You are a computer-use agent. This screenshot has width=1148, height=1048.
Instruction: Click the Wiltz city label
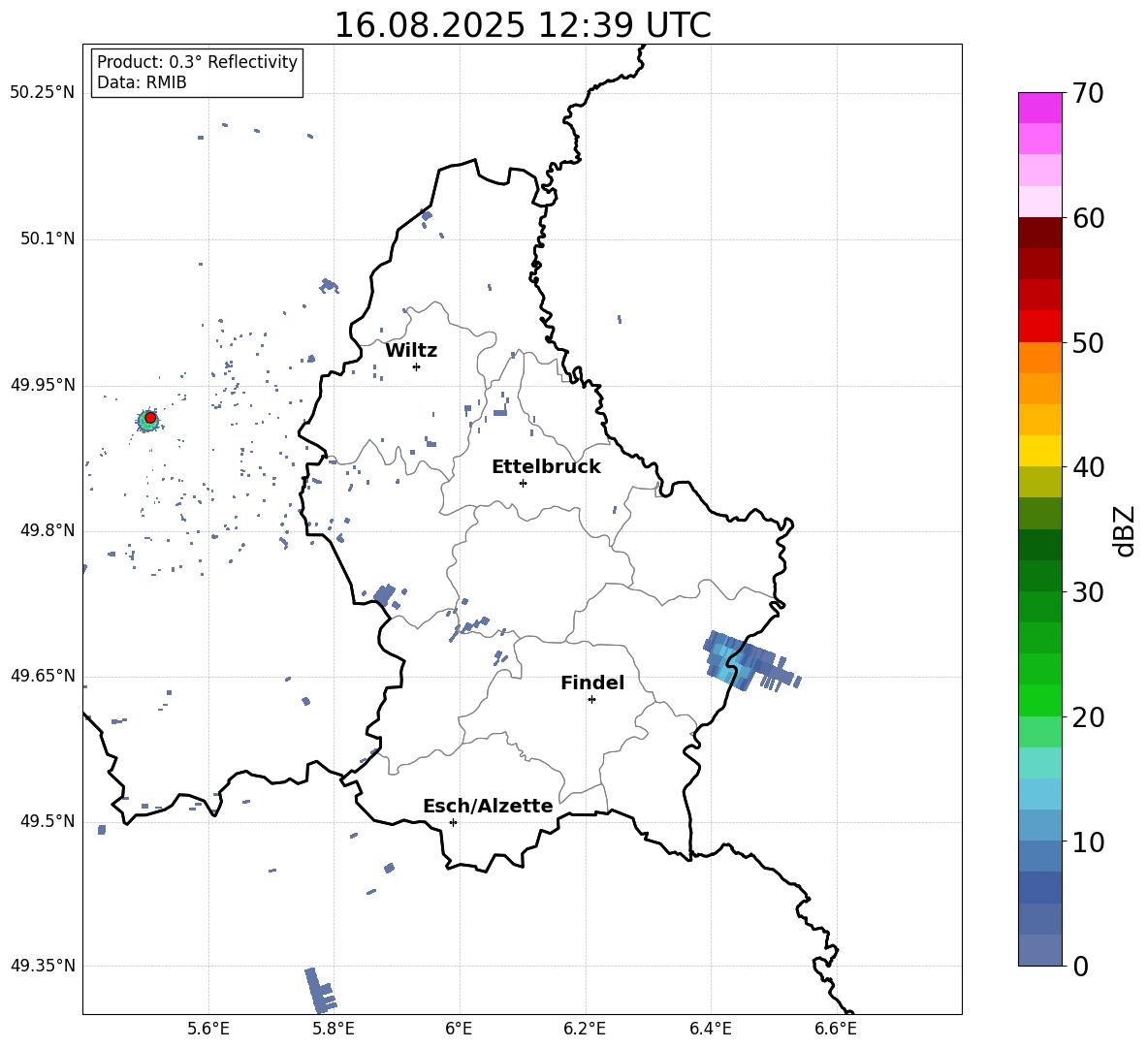click(411, 350)
